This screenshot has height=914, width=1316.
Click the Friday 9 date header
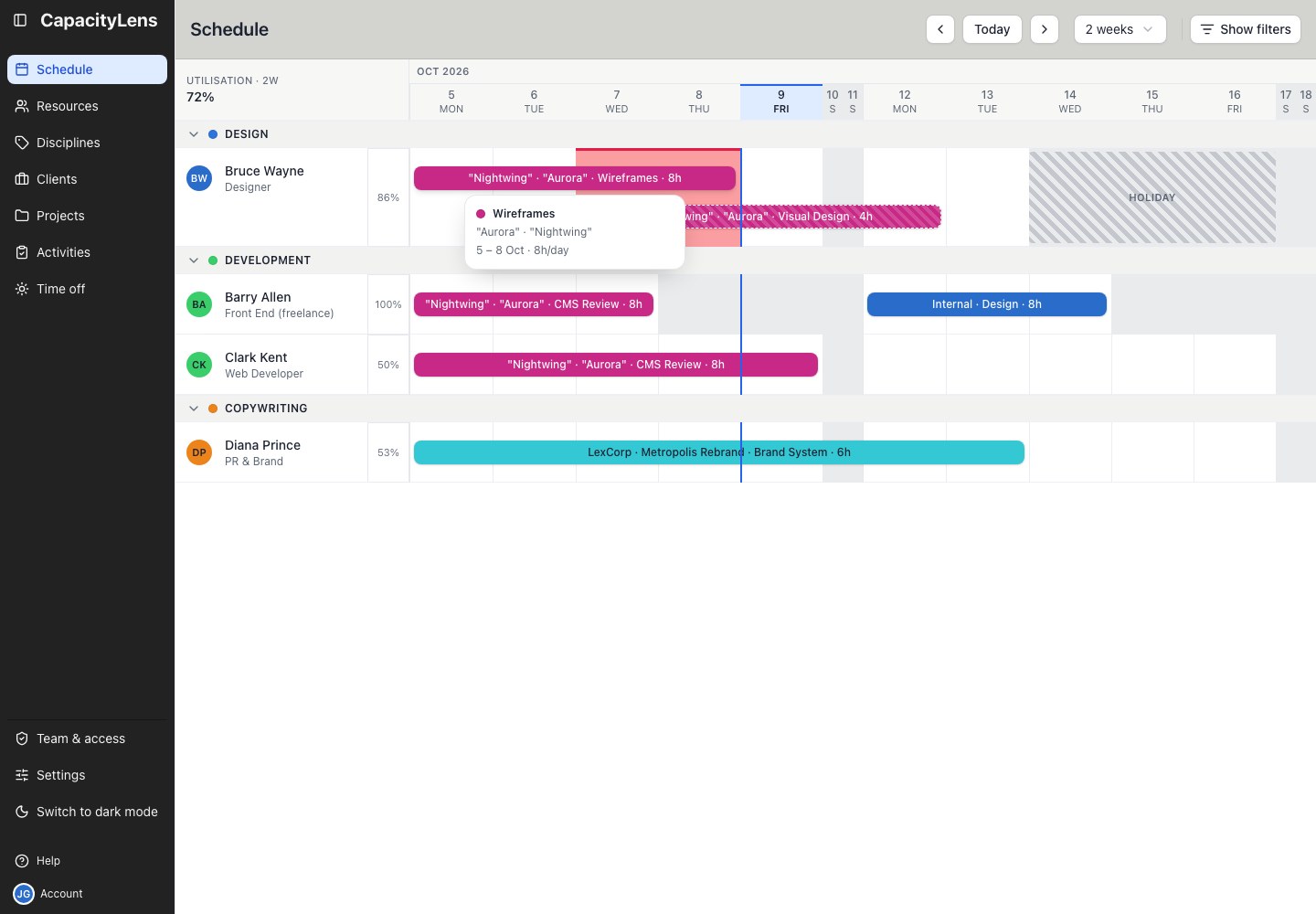click(x=781, y=101)
